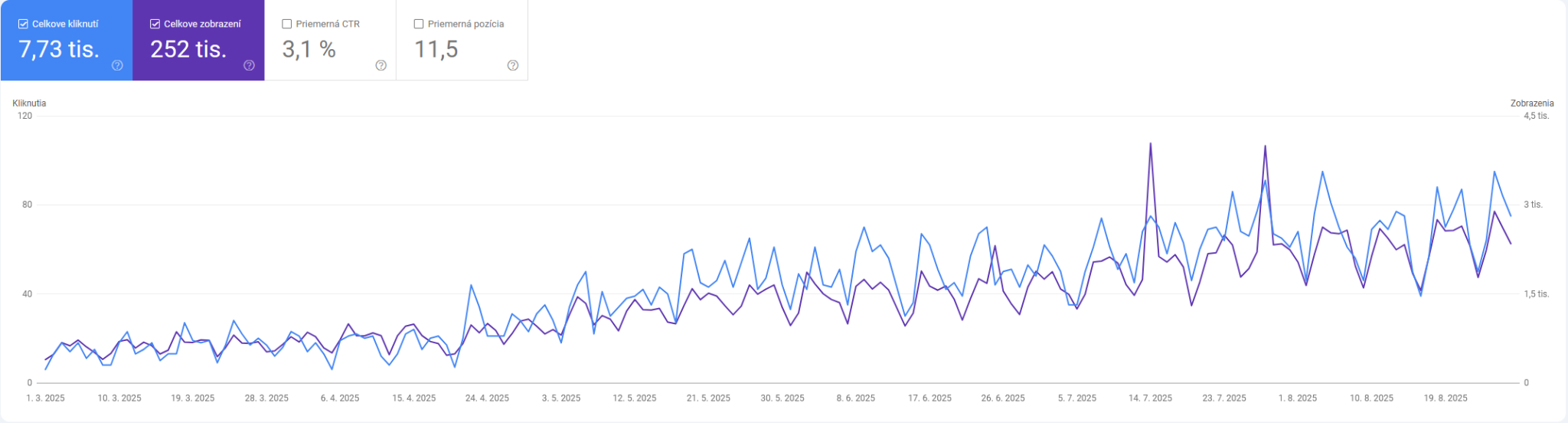Image resolution: width=1568 pixels, height=423 pixels.
Task: Click the 1. 8. 2025 date label
Action: click(x=1298, y=398)
